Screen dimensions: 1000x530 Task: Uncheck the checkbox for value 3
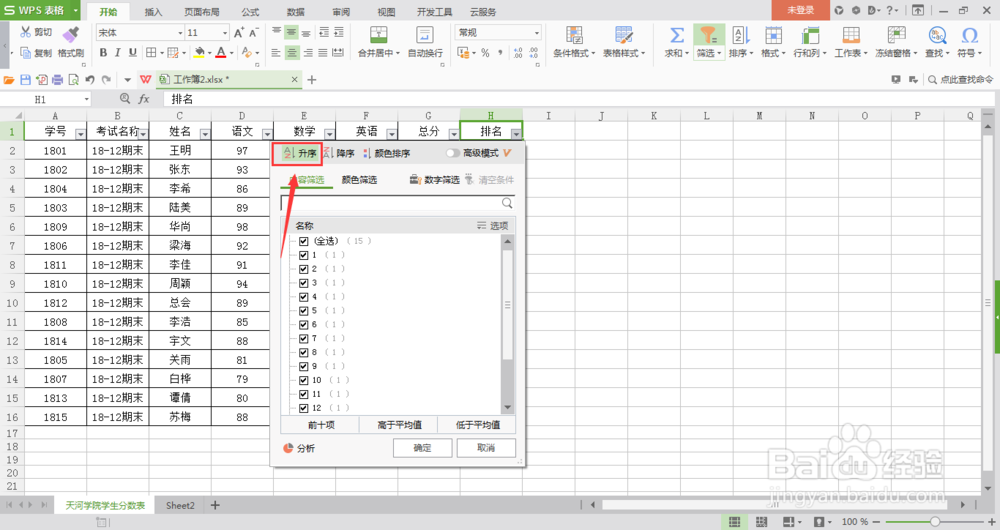304,283
